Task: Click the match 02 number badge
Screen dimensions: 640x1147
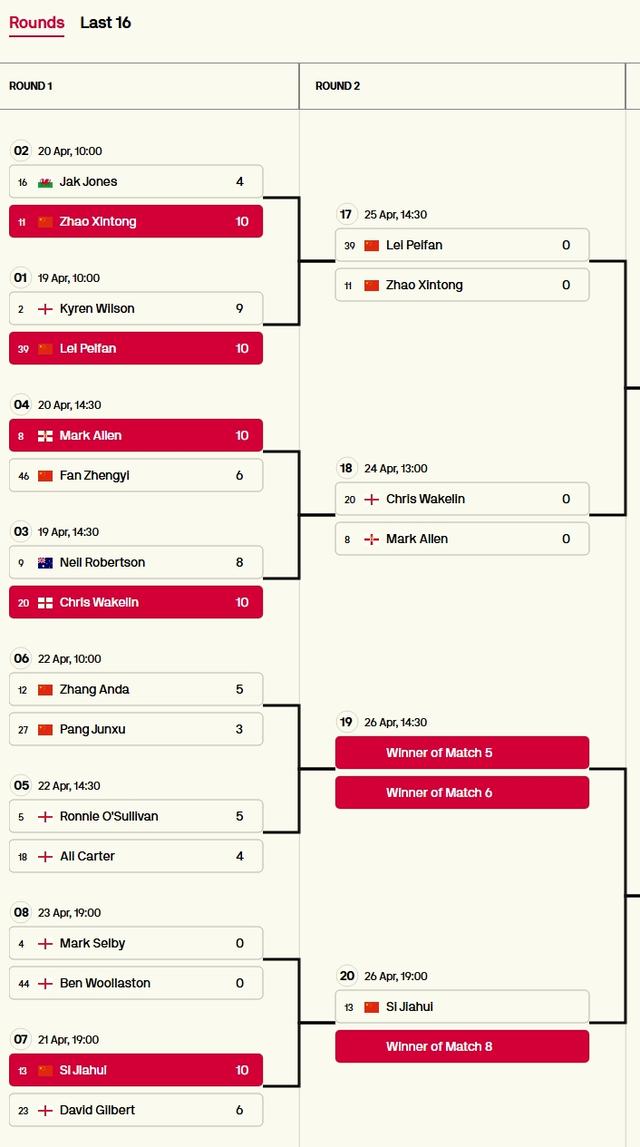Action: pyautogui.click(x=21, y=151)
